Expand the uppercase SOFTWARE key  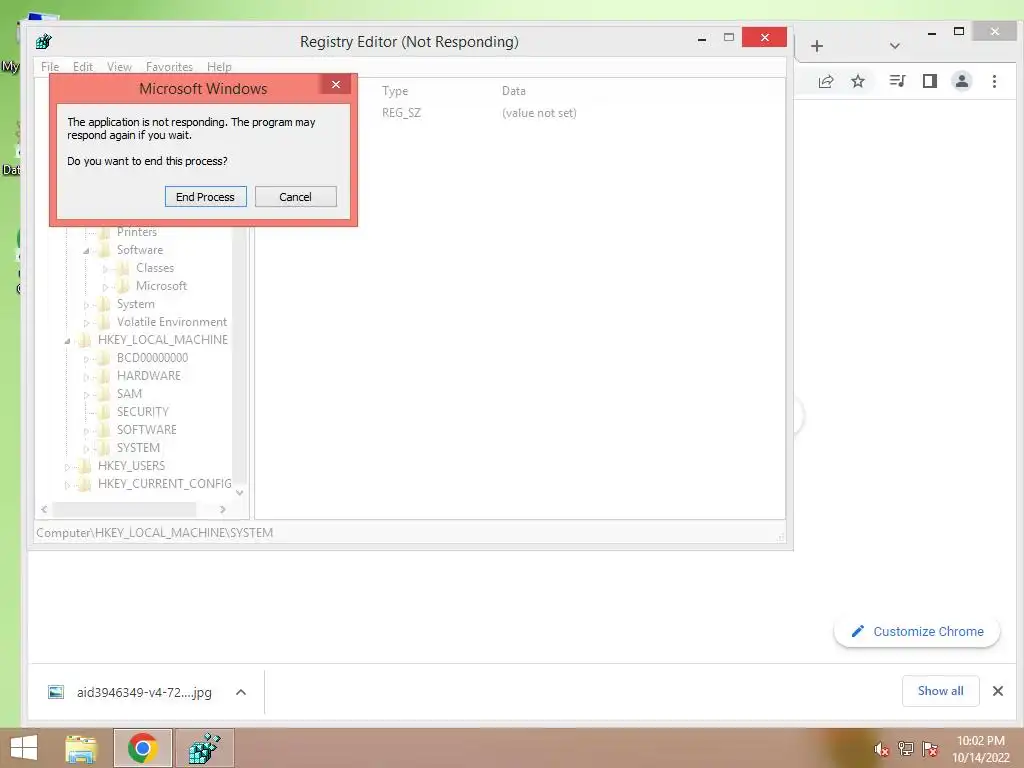pos(86,431)
